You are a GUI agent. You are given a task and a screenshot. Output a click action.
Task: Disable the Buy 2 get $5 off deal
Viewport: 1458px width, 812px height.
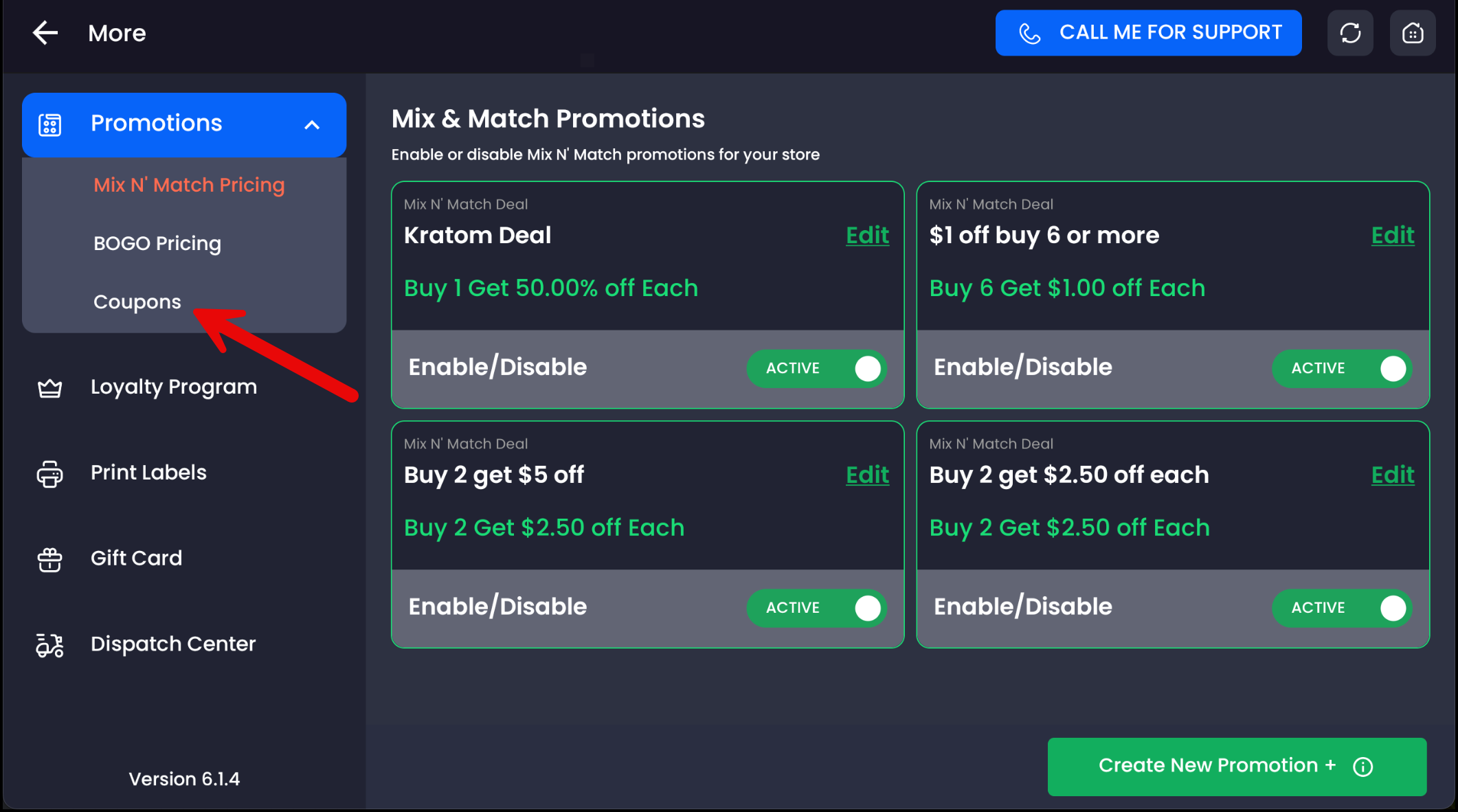(816, 608)
